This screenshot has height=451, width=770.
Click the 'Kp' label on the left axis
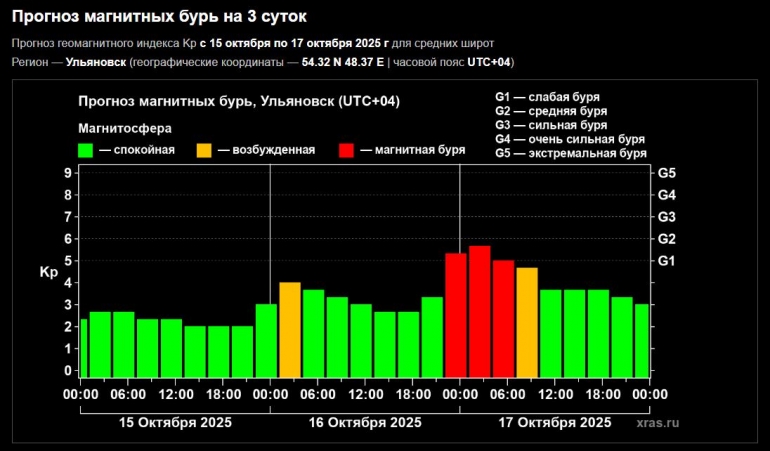tap(47, 272)
